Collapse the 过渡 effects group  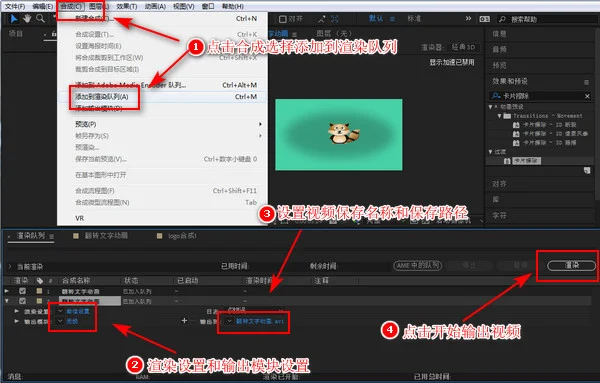pyautogui.click(x=491, y=152)
